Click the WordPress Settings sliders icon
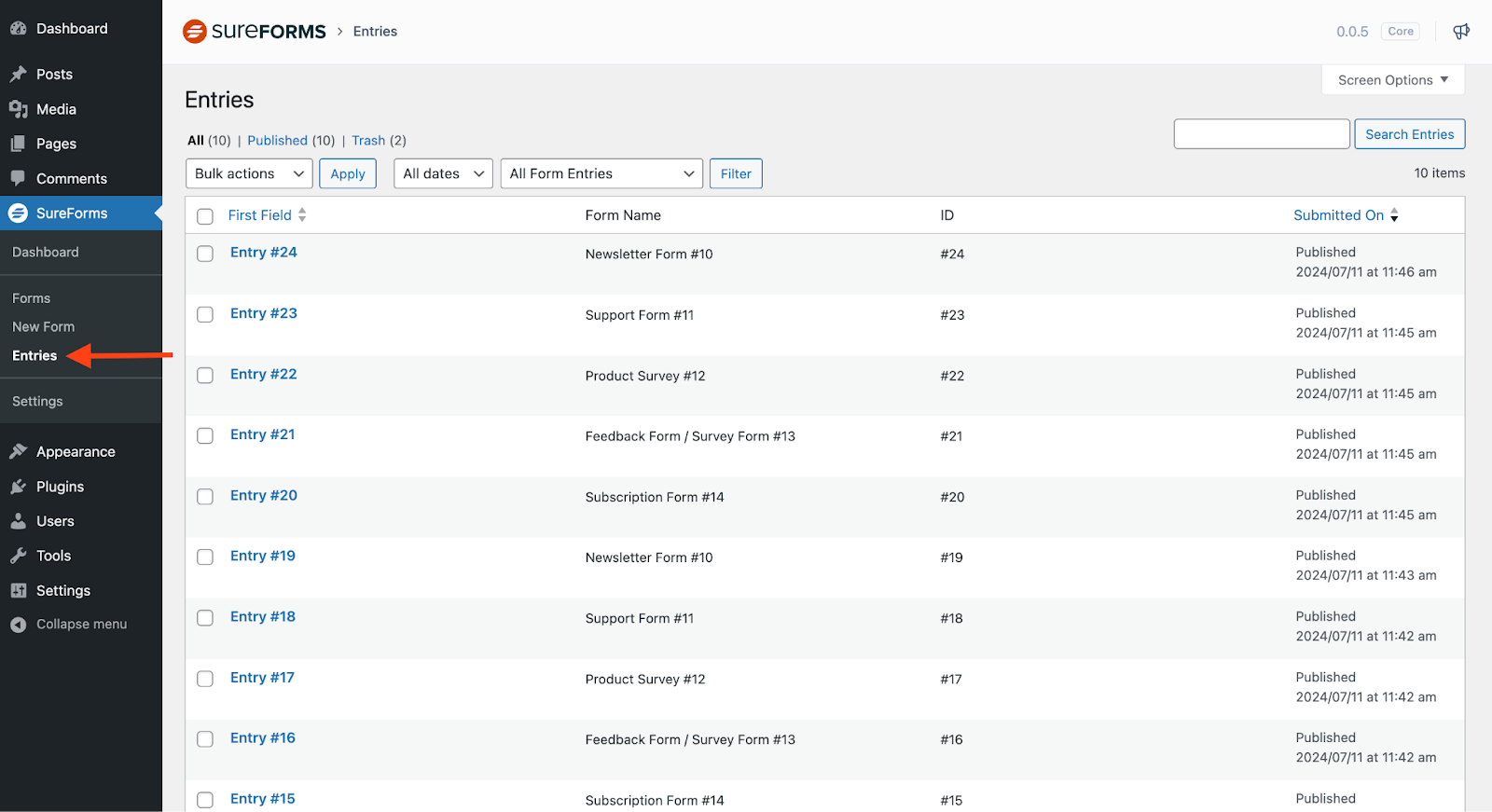The height and width of the screenshot is (812, 1492). (x=18, y=590)
